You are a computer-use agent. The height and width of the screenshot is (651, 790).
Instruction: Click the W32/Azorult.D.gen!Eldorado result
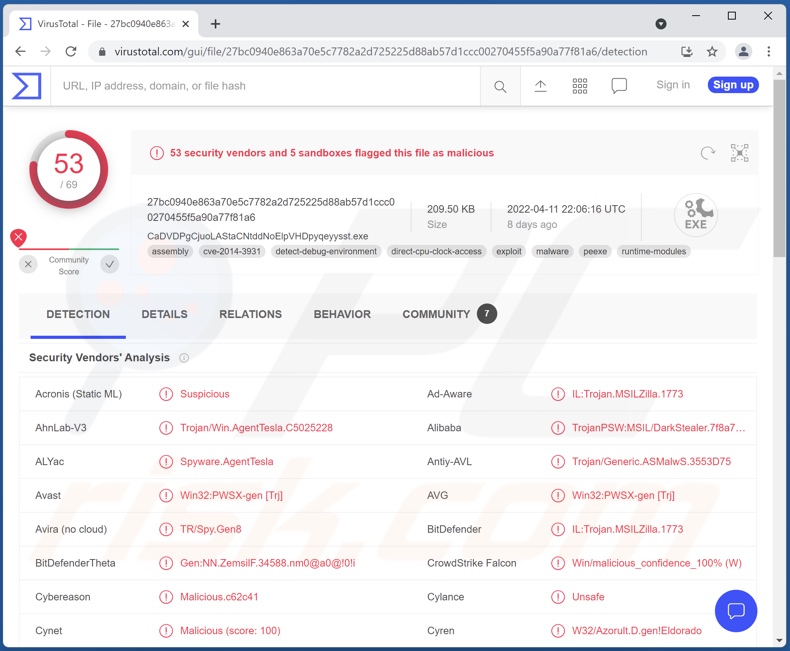coord(636,631)
